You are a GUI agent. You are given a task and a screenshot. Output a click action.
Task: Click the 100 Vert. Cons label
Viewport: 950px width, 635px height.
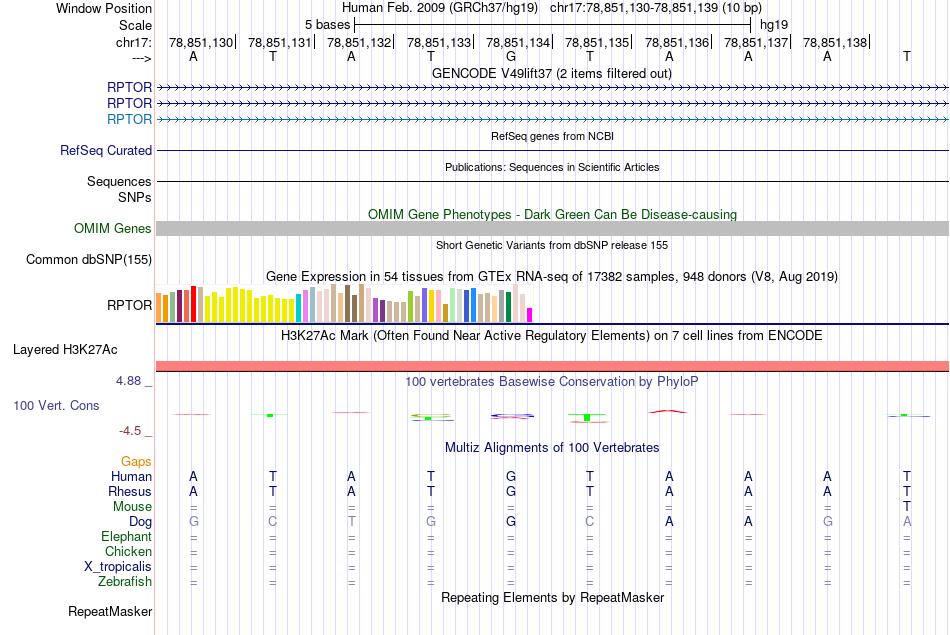coord(56,406)
